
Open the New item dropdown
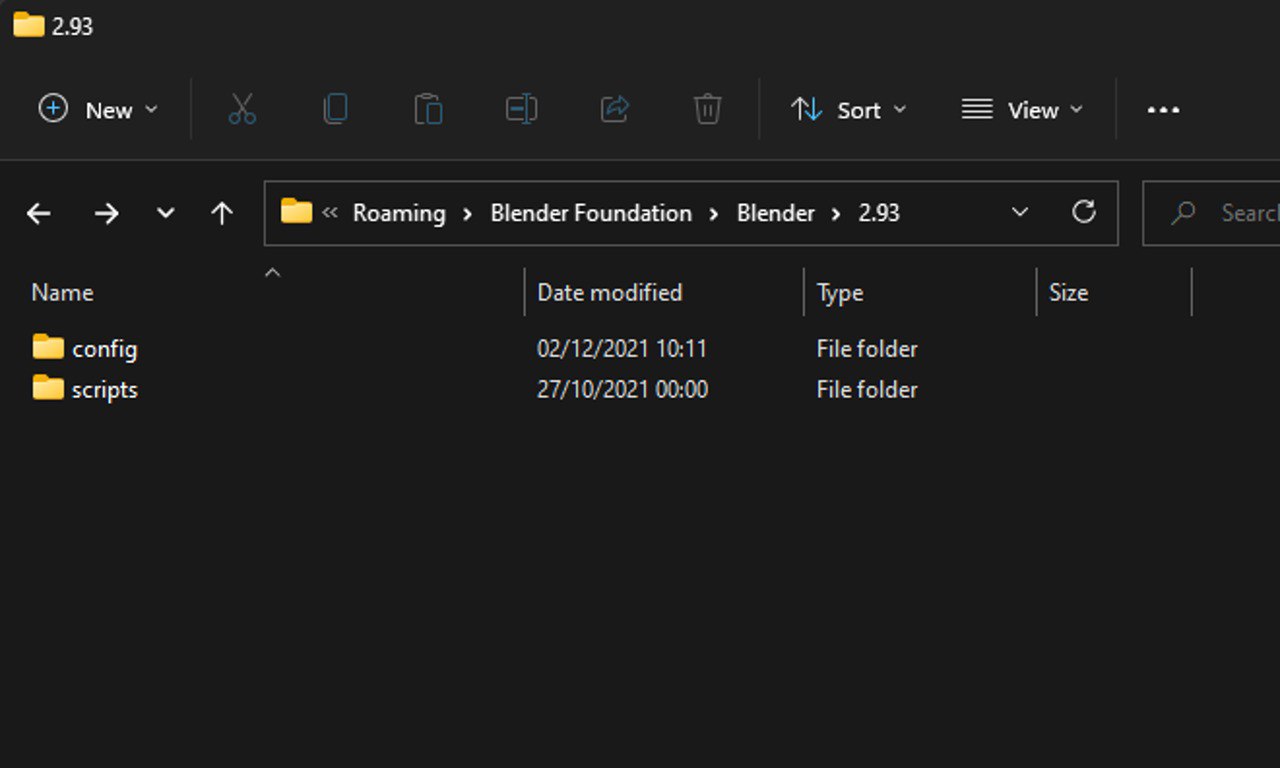click(98, 109)
